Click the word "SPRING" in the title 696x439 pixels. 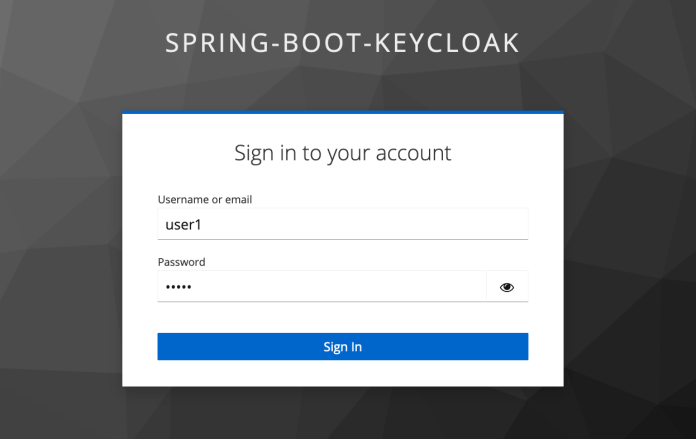coord(214,45)
